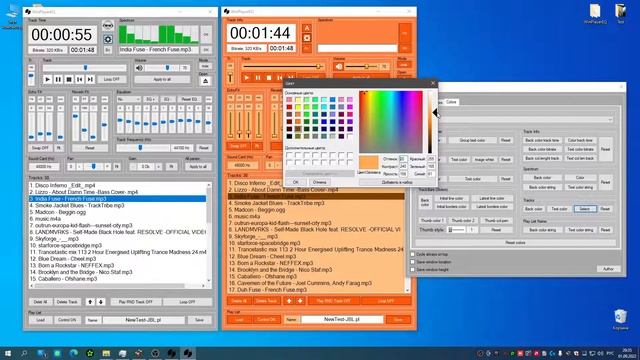Expand the wide combo box in Colors tab
640x360 pixels.
[526, 120]
